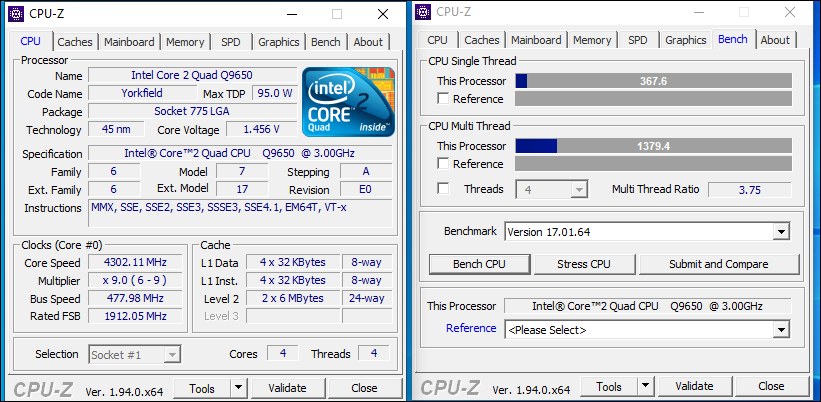The image size is (821, 402).
Task: Click Technology value 45 nm
Action: tap(116, 129)
